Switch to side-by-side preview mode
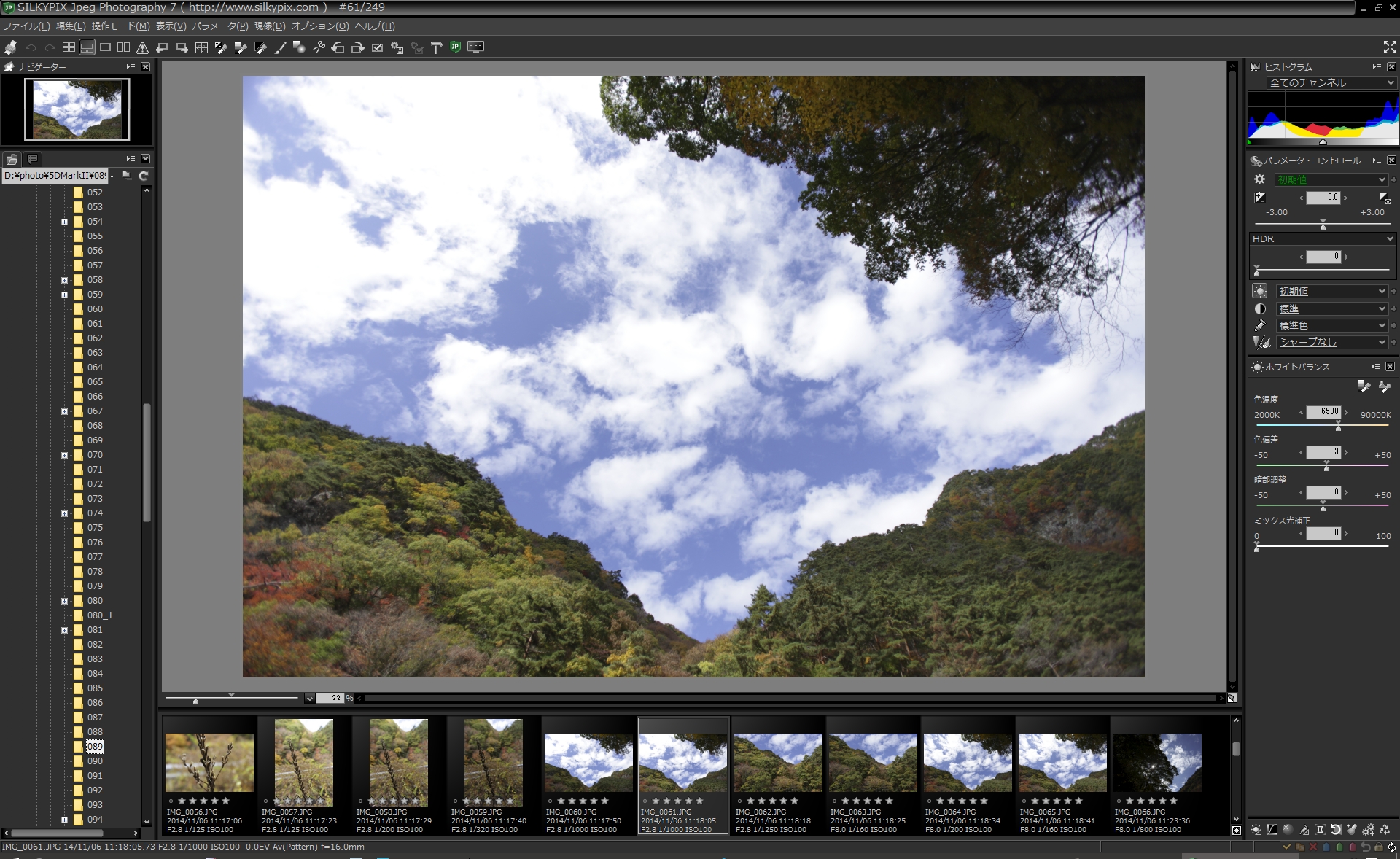The height and width of the screenshot is (859, 1400). coord(123,47)
